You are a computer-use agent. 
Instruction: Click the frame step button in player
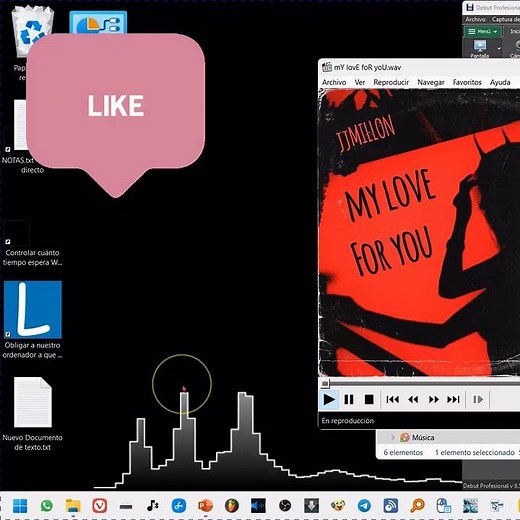coord(478,399)
